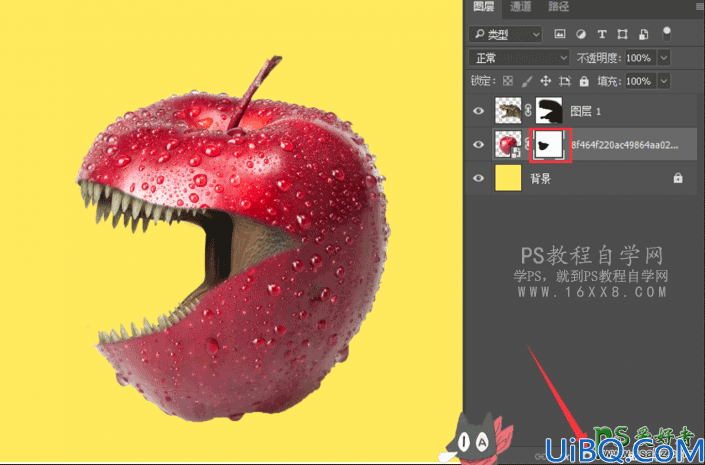Toggle the layer filtering on/off switch
The image size is (705, 465).
(667, 33)
